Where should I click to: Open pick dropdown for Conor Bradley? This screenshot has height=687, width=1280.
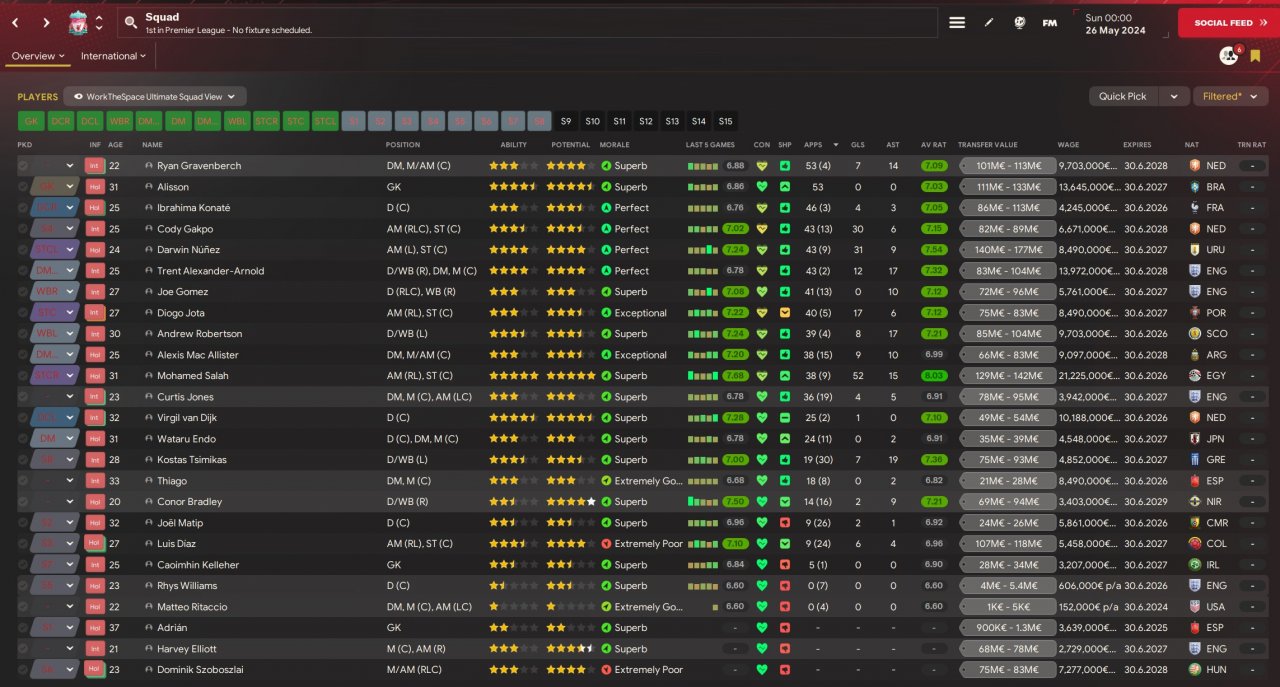coord(70,502)
